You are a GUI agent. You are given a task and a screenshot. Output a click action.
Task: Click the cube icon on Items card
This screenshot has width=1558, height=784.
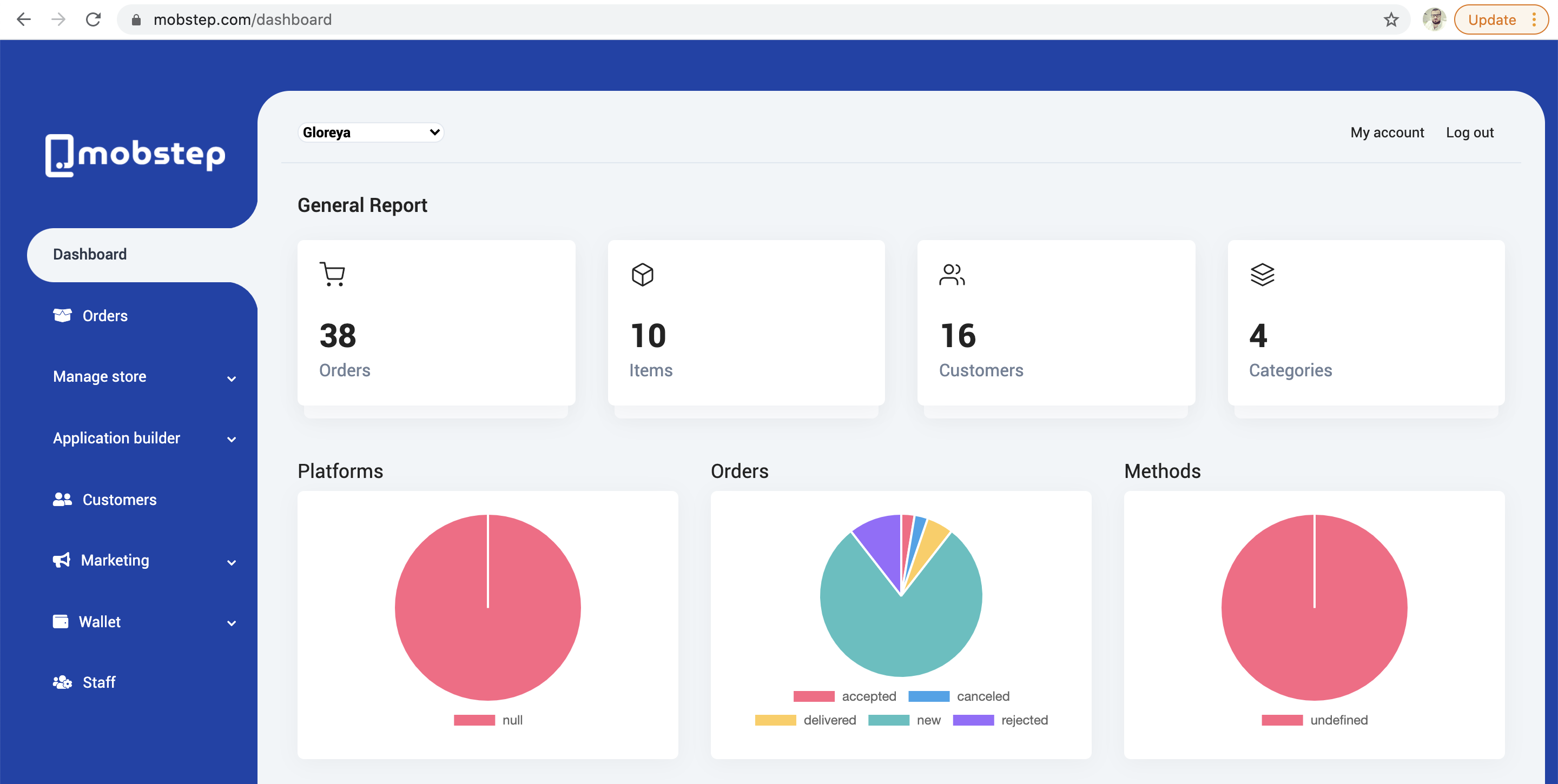click(642, 275)
